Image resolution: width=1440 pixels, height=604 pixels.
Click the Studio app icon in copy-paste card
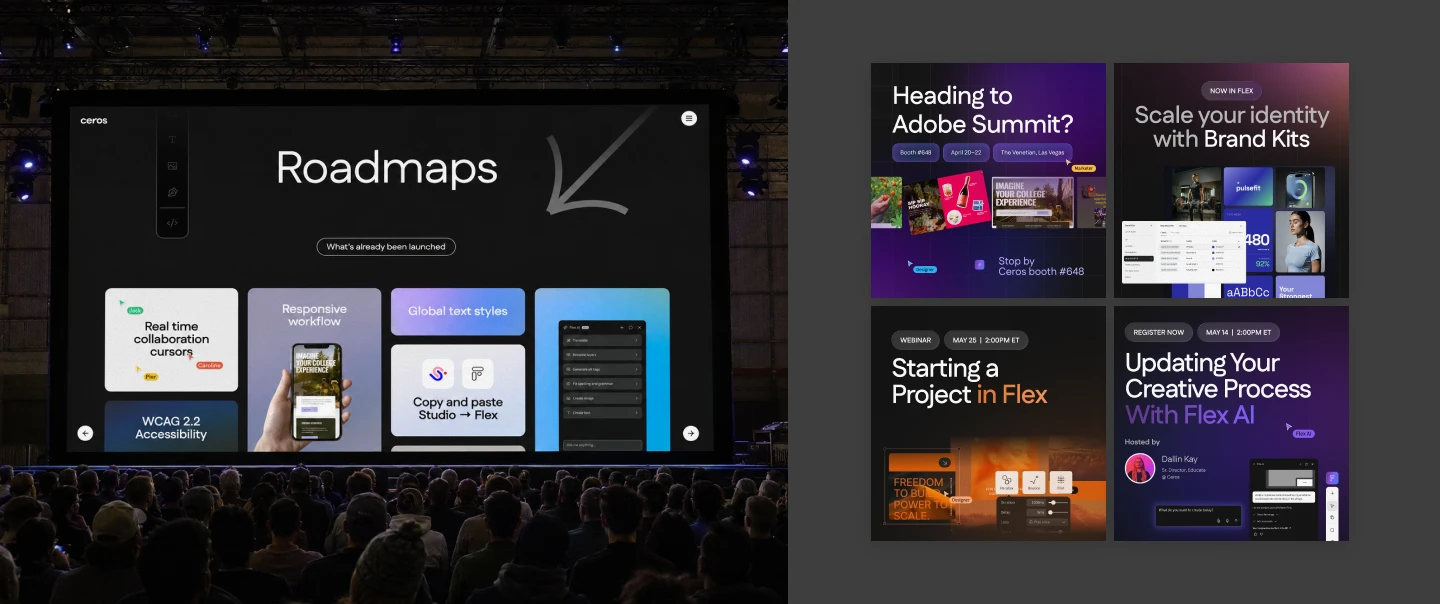point(438,374)
